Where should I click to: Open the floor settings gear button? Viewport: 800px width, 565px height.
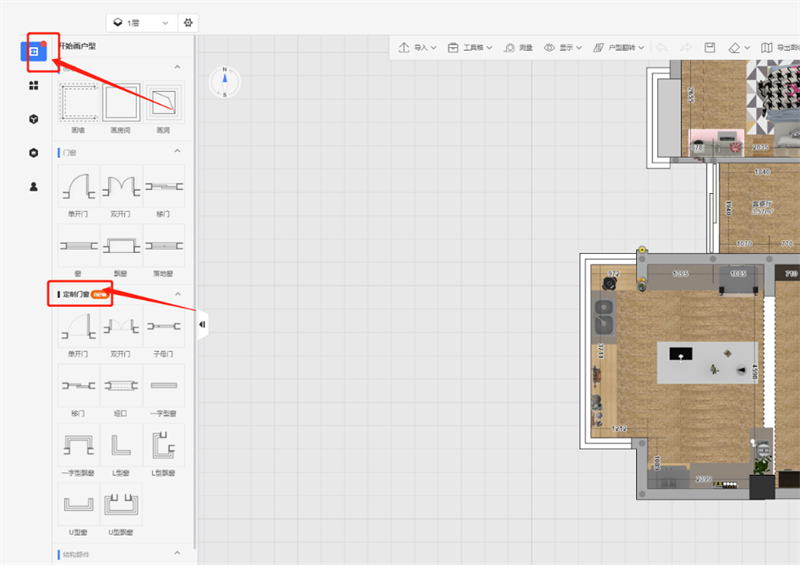[x=188, y=22]
